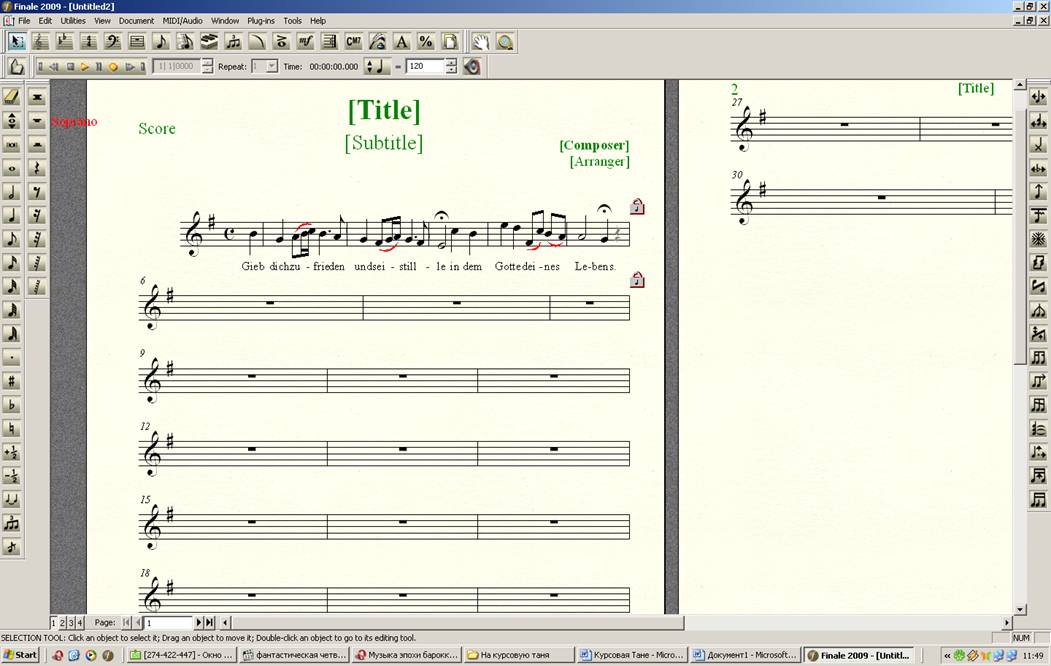Image resolution: width=1051 pixels, height=666 pixels.
Task: Select the sharp accidental in the entry palette
Action: pos(12,380)
